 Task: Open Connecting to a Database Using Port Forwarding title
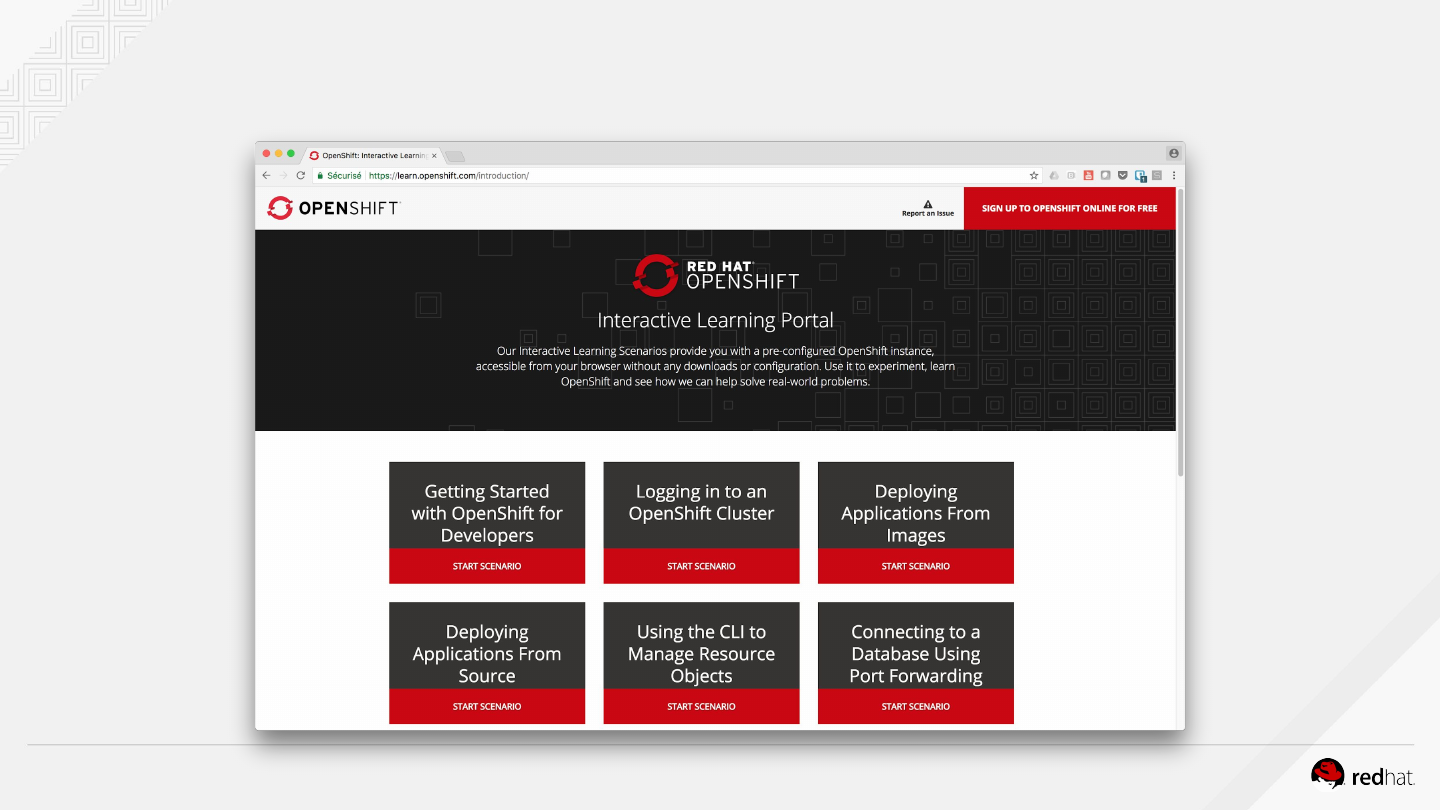point(916,654)
